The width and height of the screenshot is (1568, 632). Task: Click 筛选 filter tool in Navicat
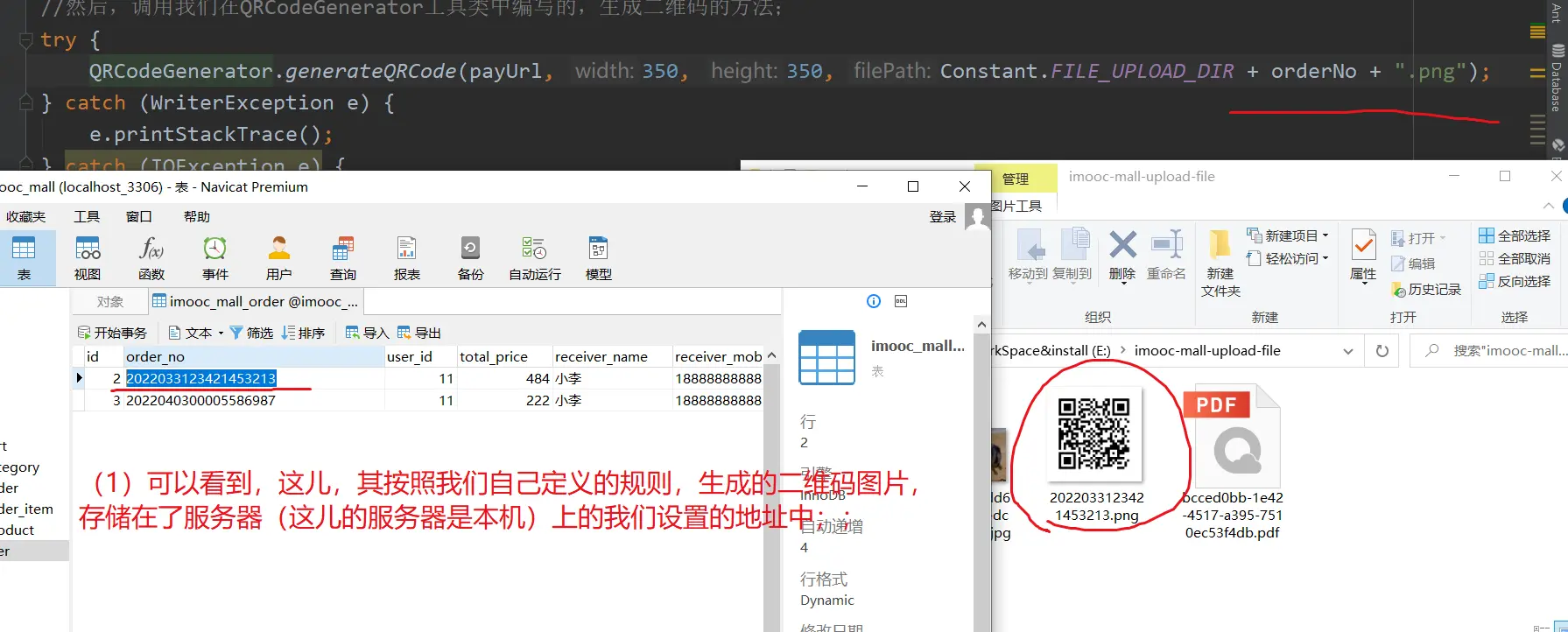tap(251, 333)
